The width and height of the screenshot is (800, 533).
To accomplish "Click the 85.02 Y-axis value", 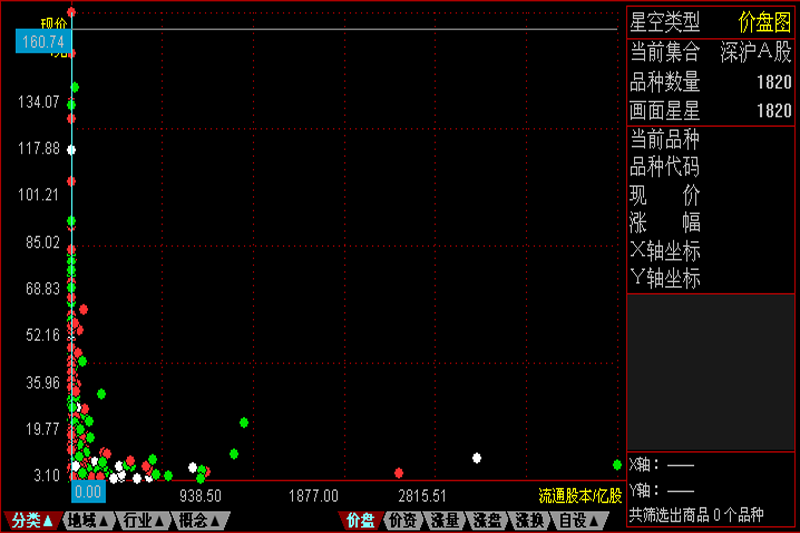I will pos(43,242).
